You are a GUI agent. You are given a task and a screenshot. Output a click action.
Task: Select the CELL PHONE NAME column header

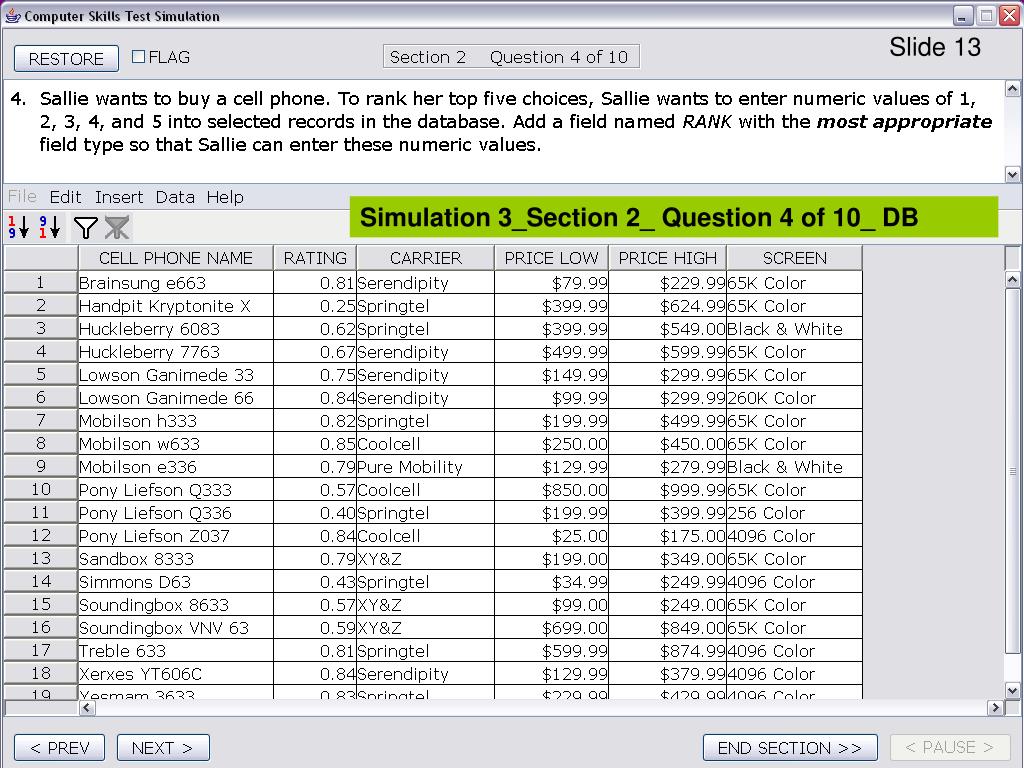(x=176, y=258)
